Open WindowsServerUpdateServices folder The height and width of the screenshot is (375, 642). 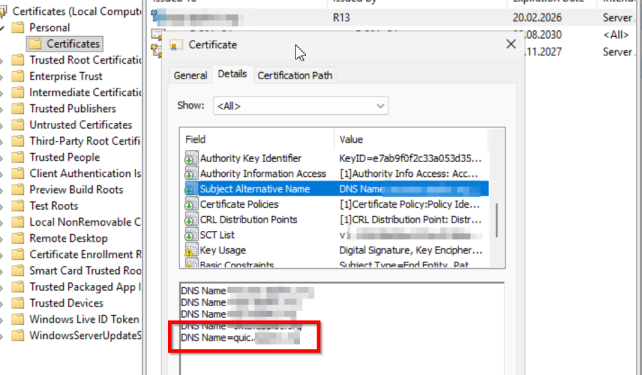pos(85,336)
